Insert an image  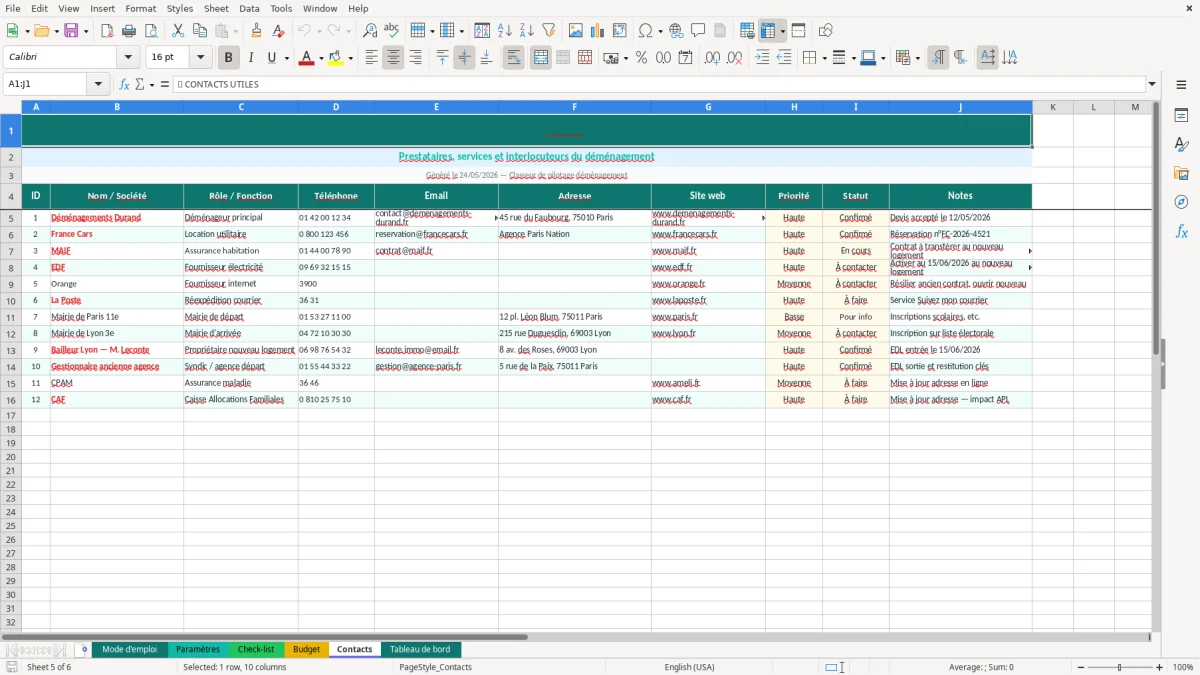click(x=575, y=31)
